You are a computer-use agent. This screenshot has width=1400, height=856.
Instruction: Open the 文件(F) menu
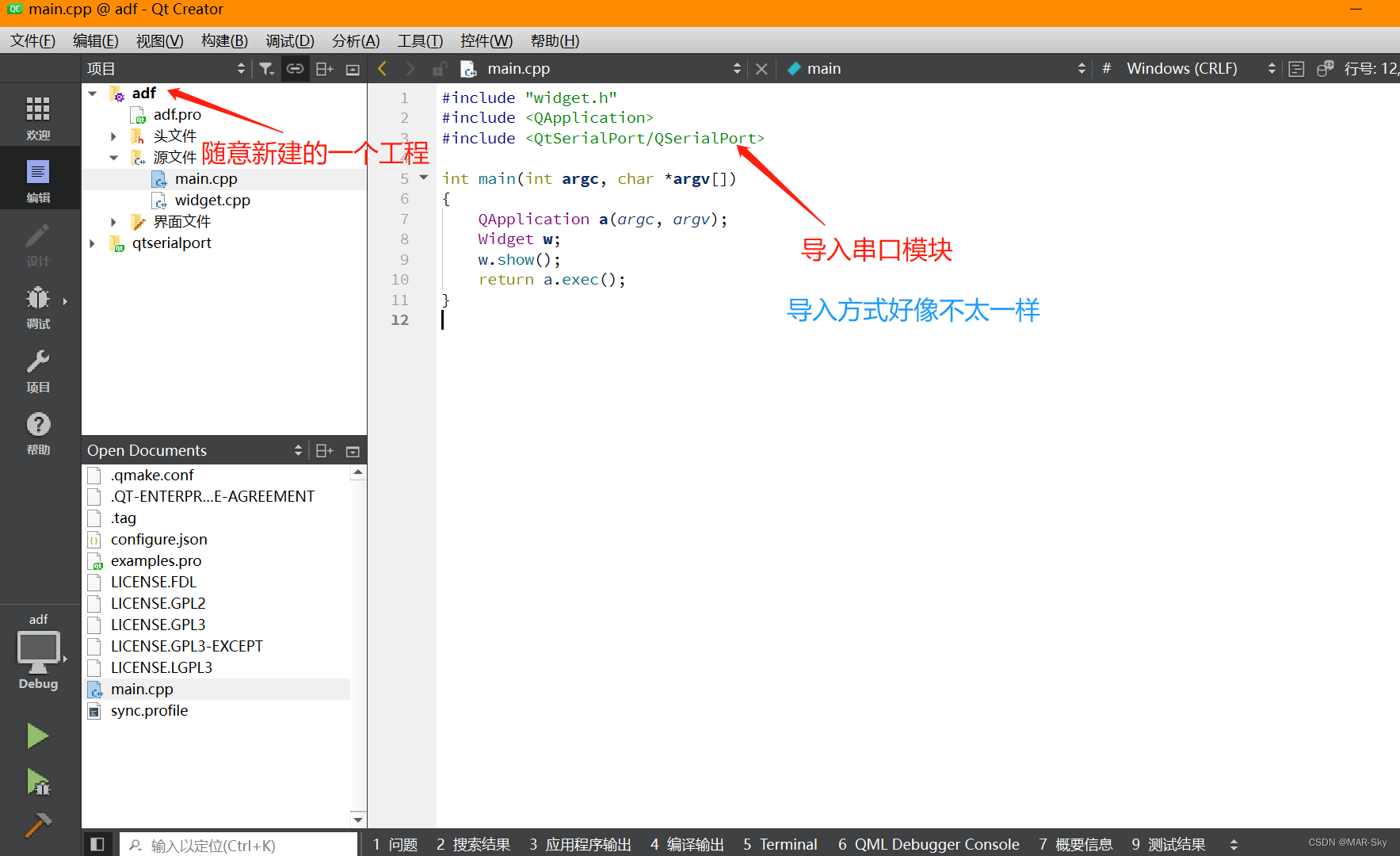pos(32,40)
